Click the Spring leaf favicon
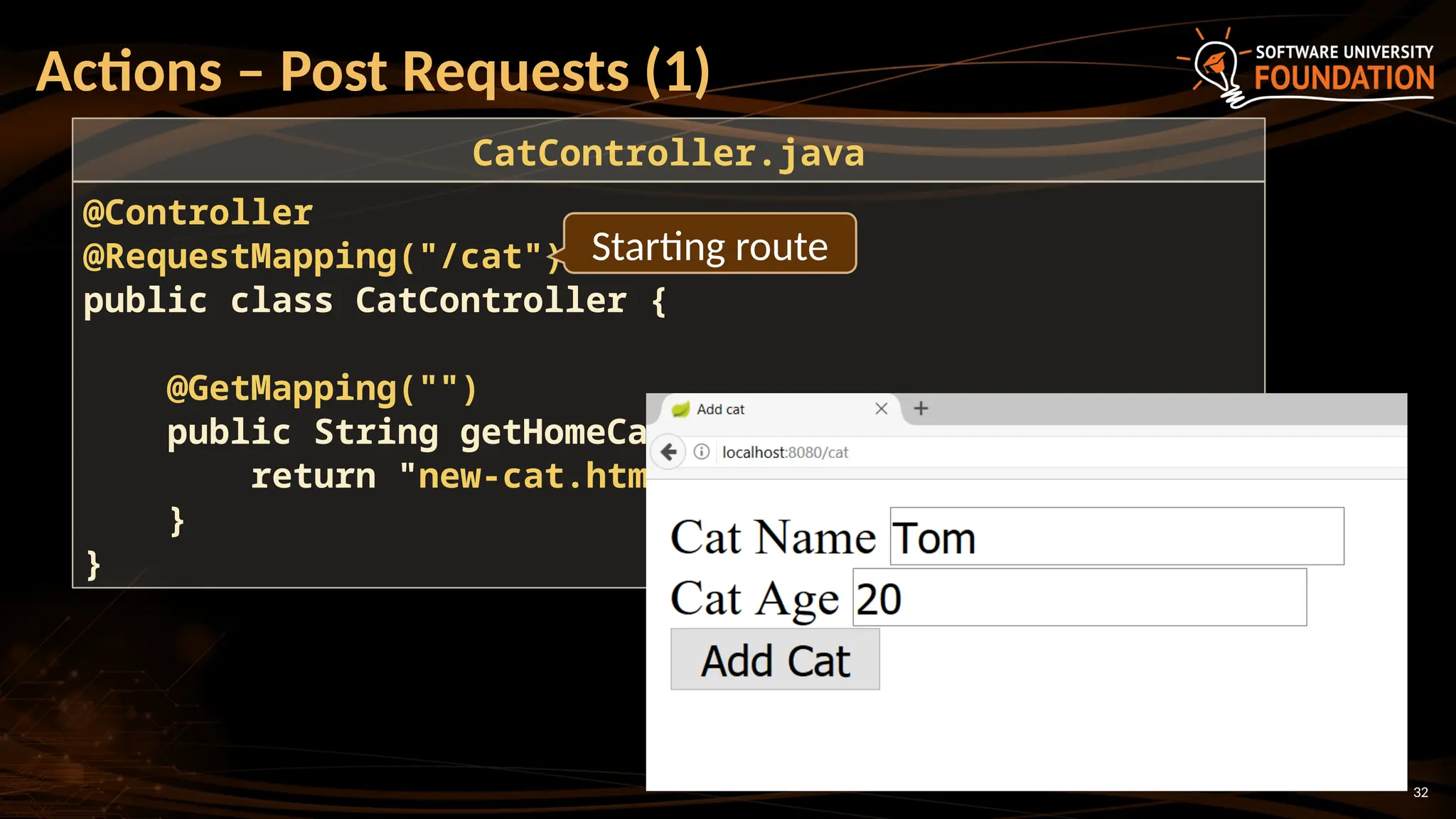The height and width of the screenshot is (819, 1456). pyautogui.click(x=681, y=409)
